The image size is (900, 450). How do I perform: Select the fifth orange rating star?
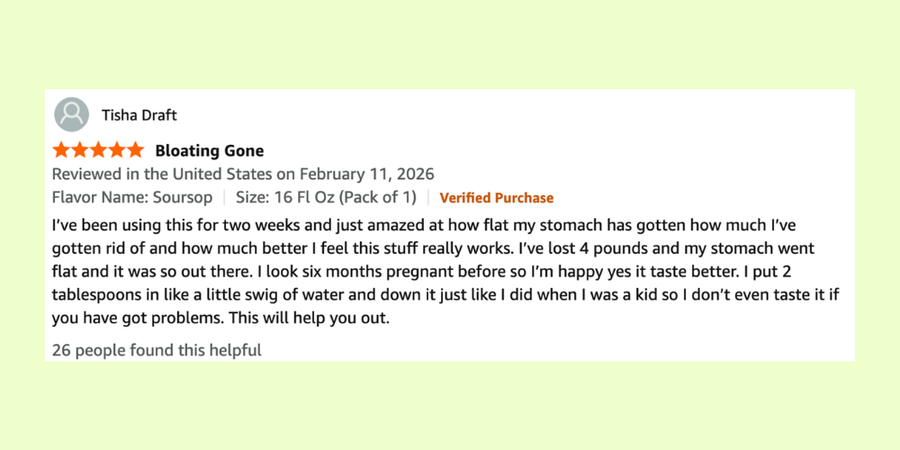click(x=135, y=151)
